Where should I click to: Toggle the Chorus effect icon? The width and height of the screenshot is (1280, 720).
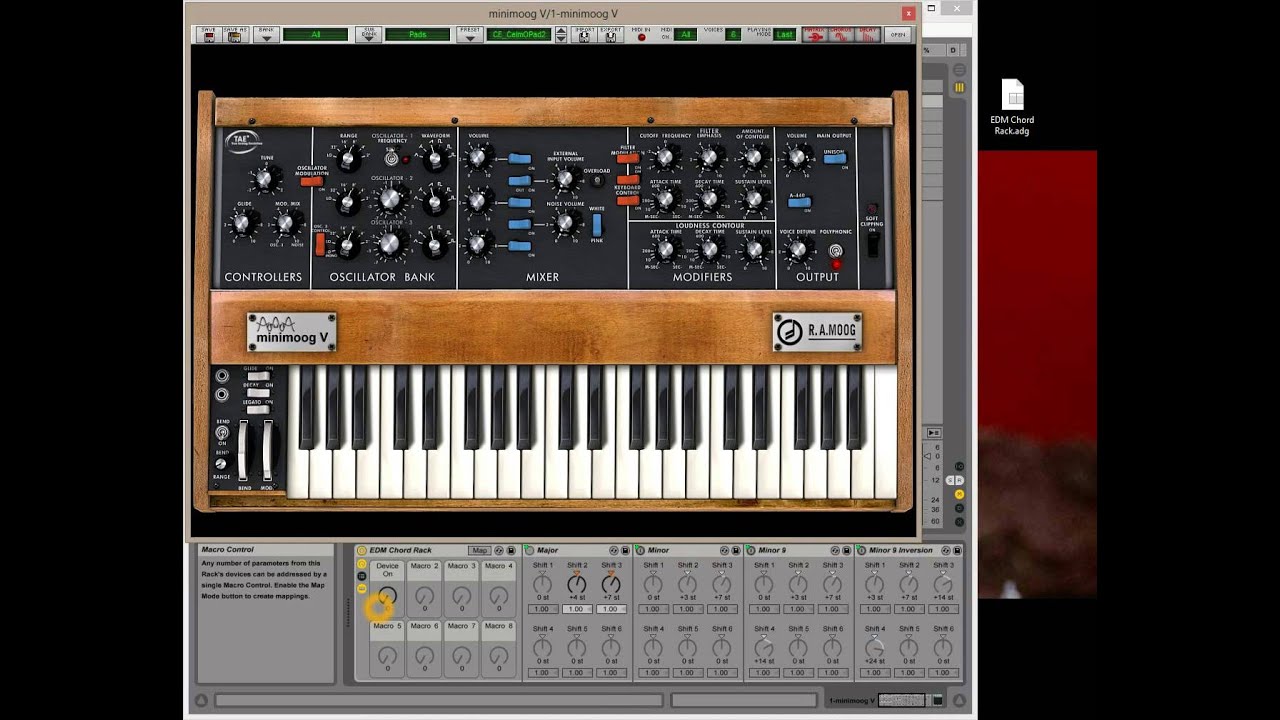(x=841, y=35)
